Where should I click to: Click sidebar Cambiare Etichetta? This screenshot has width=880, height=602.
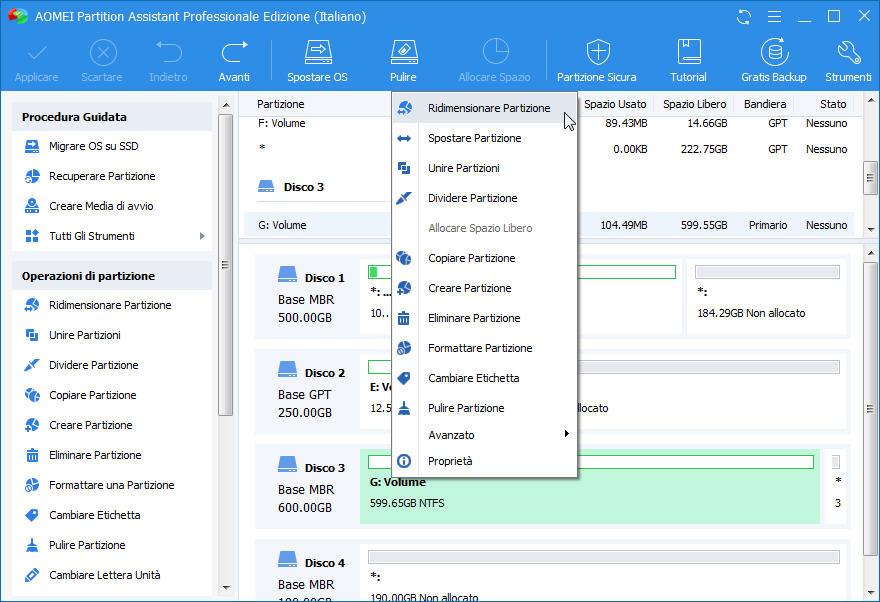pyautogui.click(x=94, y=516)
